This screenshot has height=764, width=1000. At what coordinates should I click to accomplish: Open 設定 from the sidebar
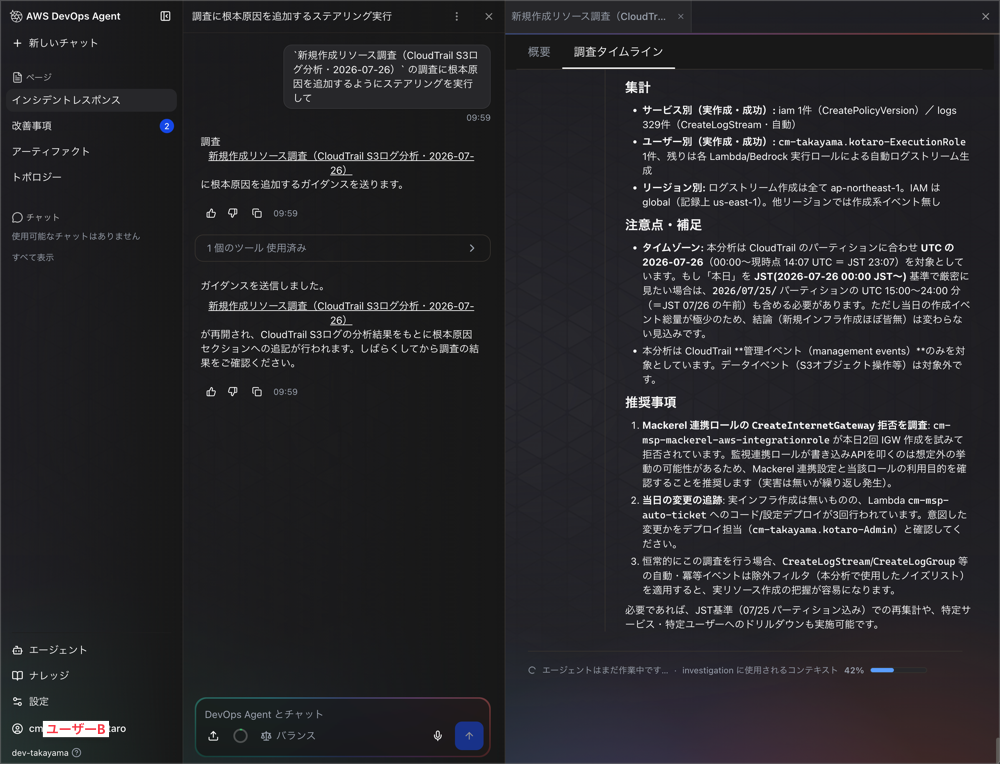click(31, 702)
